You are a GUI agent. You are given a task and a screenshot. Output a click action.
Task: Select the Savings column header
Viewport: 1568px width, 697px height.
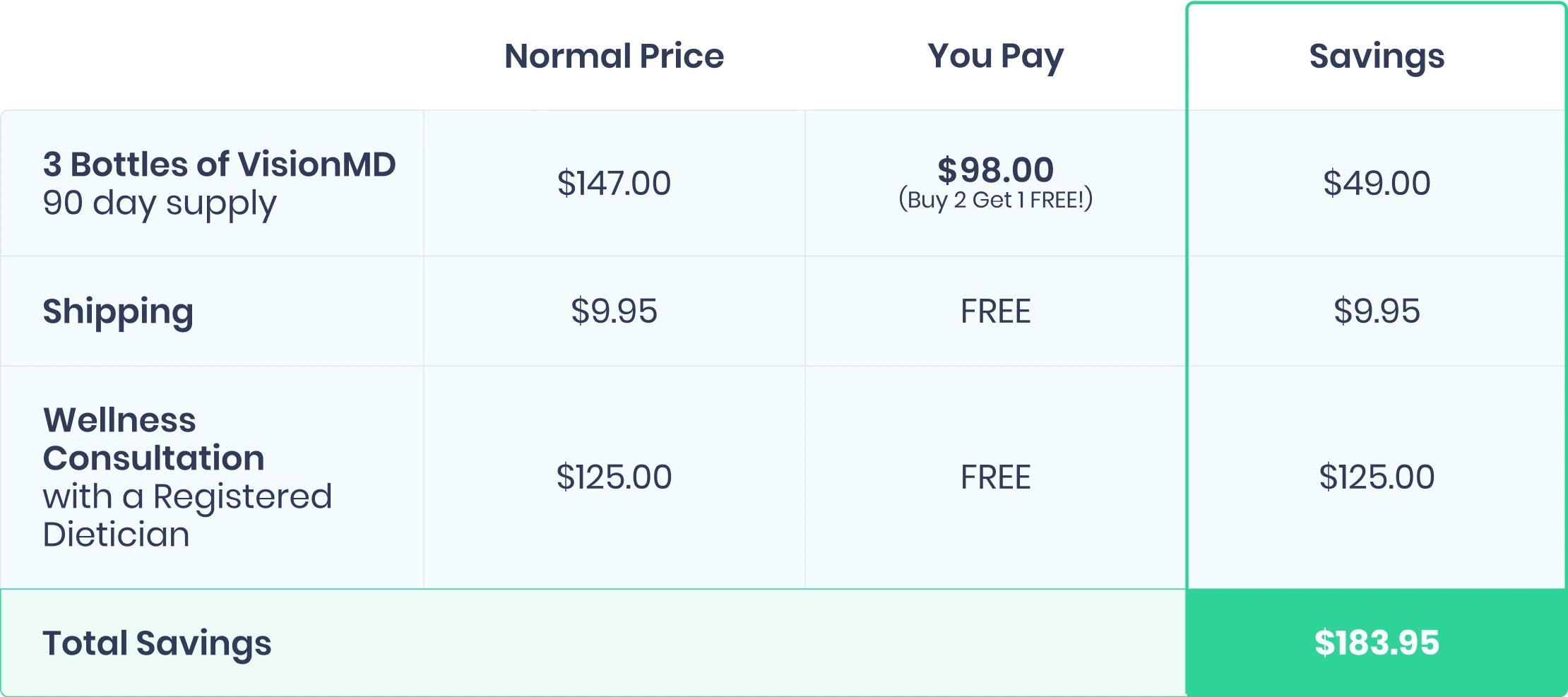coord(1377,56)
